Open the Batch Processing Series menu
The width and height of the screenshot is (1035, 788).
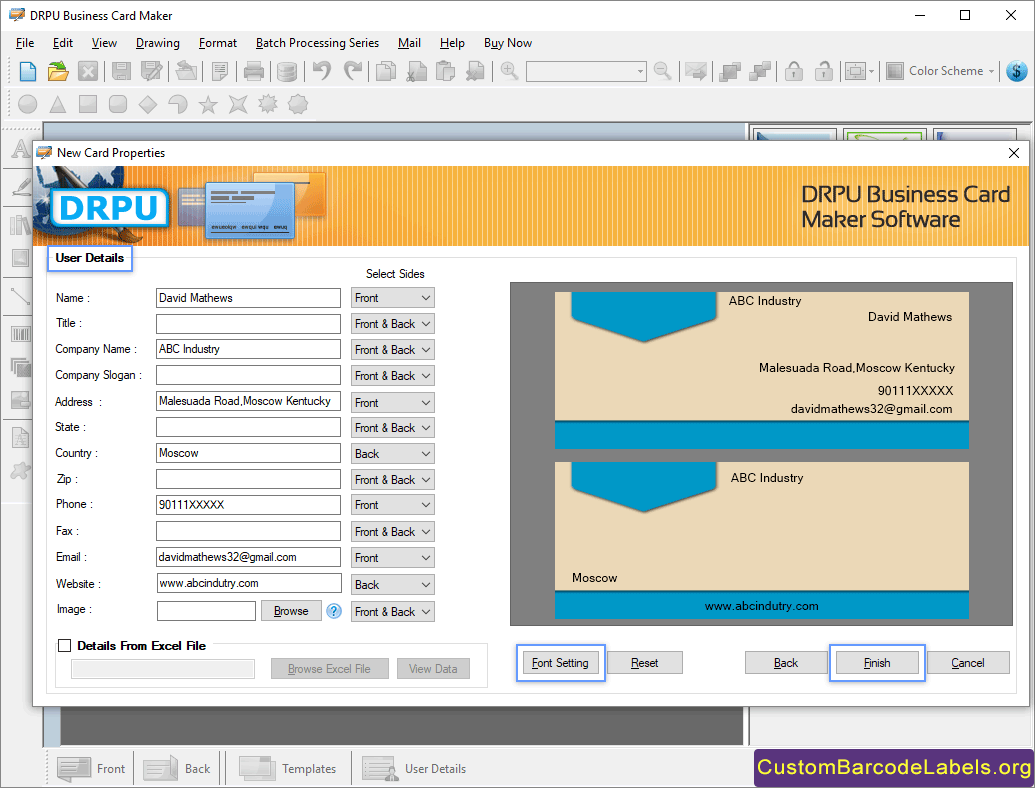pos(317,43)
